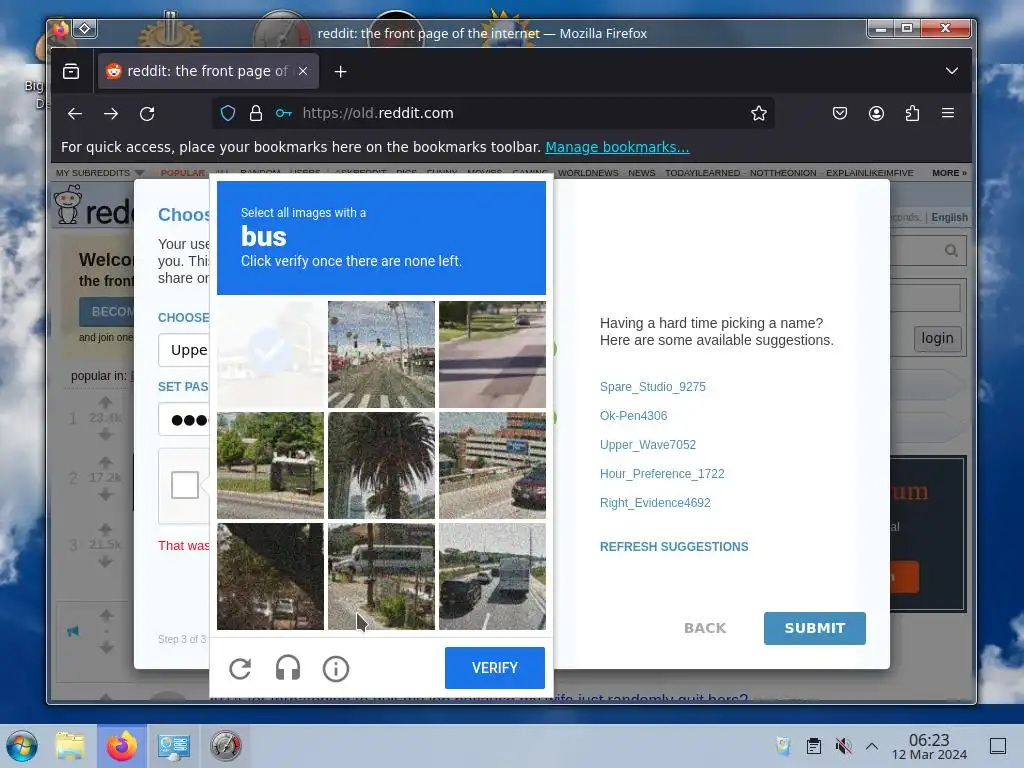The width and height of the screenshot is (1024, 768).
Task: Click the blue VERIFY button
Action: (494, 667)
